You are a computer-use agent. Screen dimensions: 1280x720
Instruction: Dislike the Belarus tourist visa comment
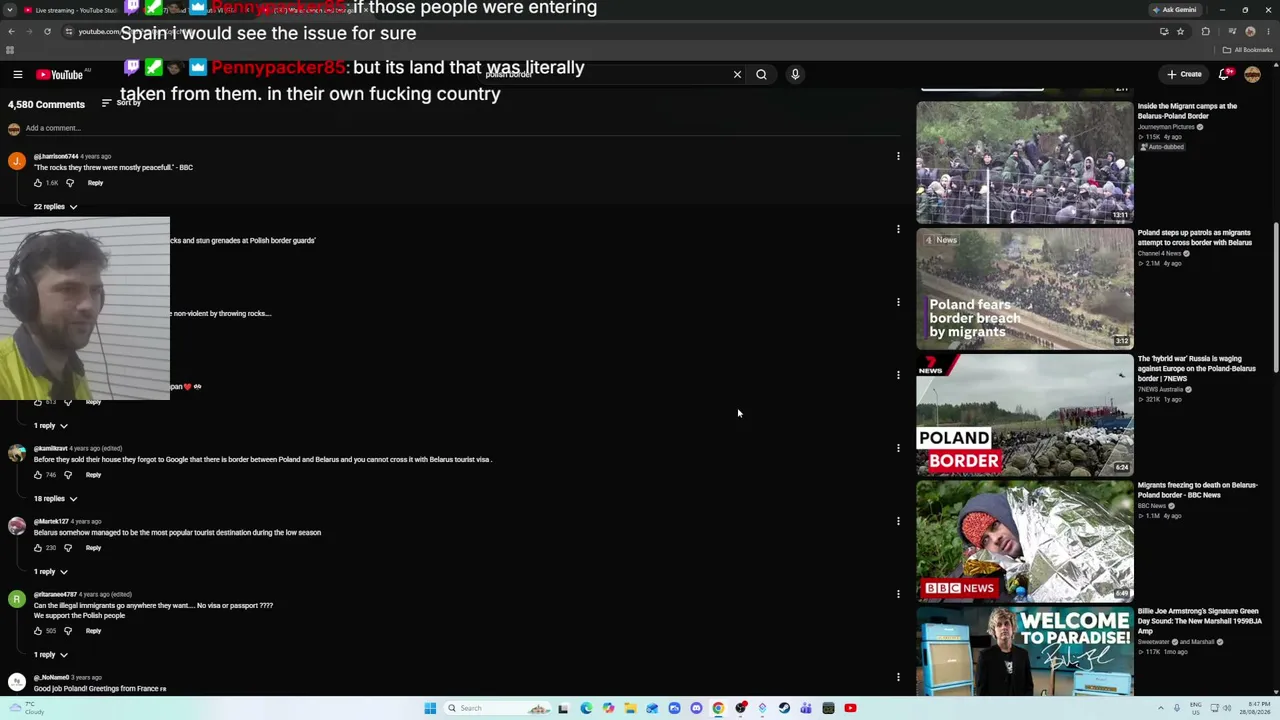pos(68,475)
